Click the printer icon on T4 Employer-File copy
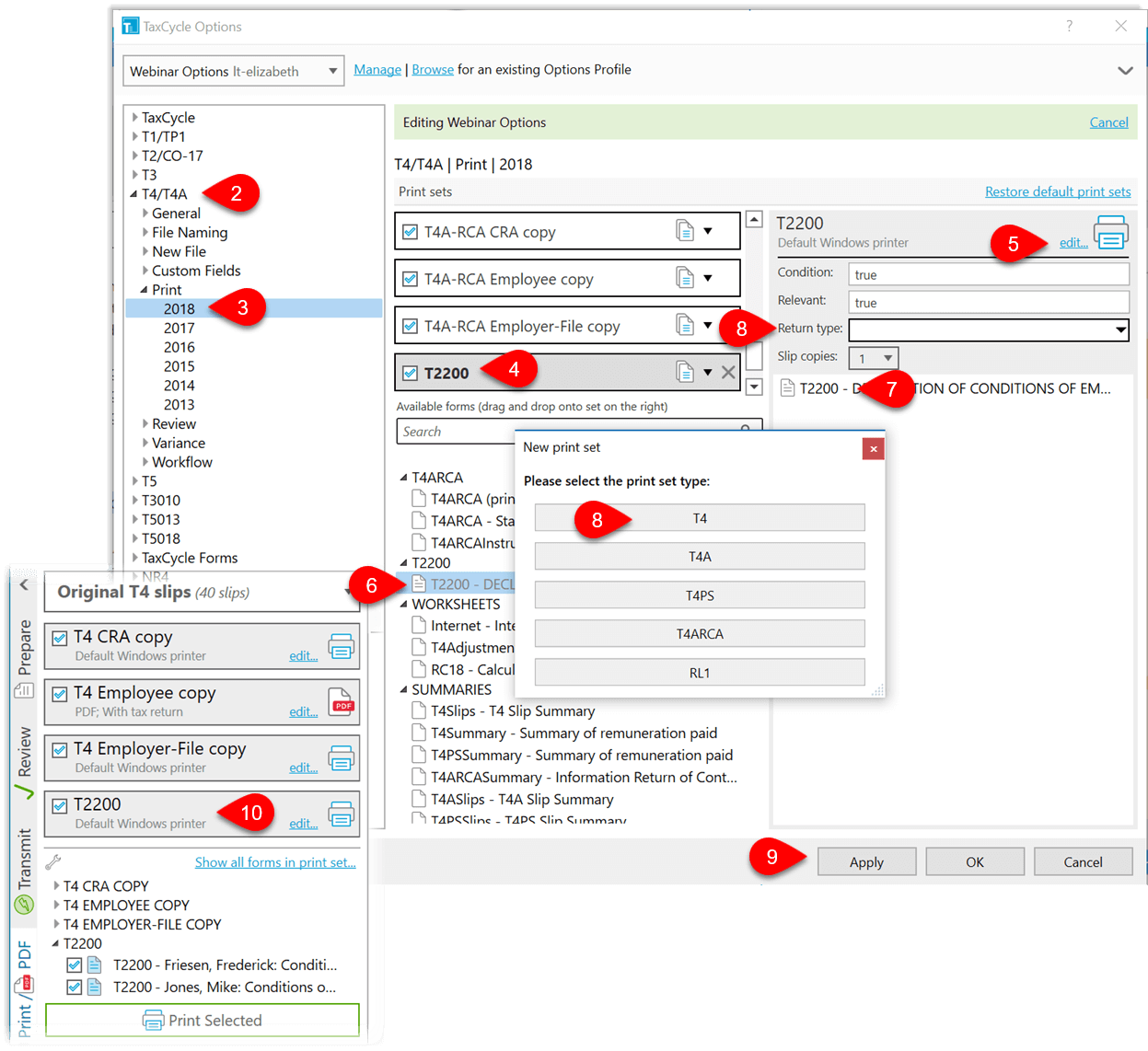The width and height of the screenshot is (1148, 1051). 342,758
